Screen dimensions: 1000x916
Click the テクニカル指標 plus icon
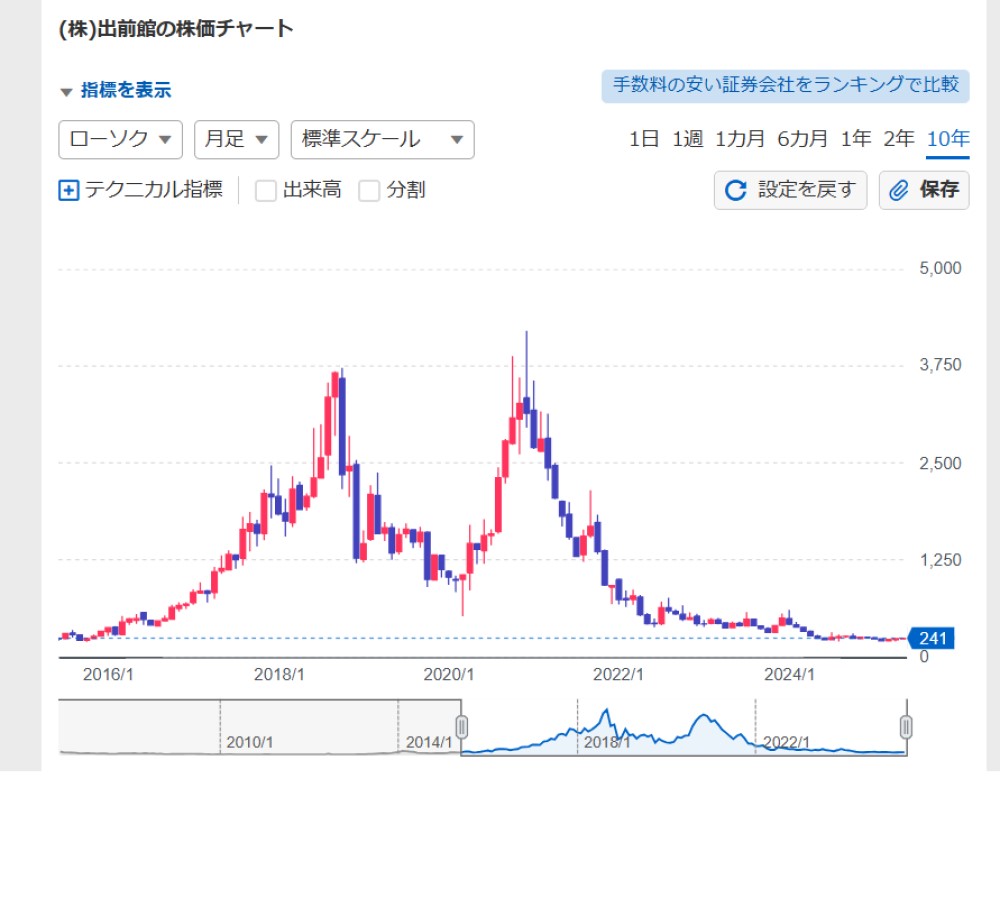(x=69, y=190)
